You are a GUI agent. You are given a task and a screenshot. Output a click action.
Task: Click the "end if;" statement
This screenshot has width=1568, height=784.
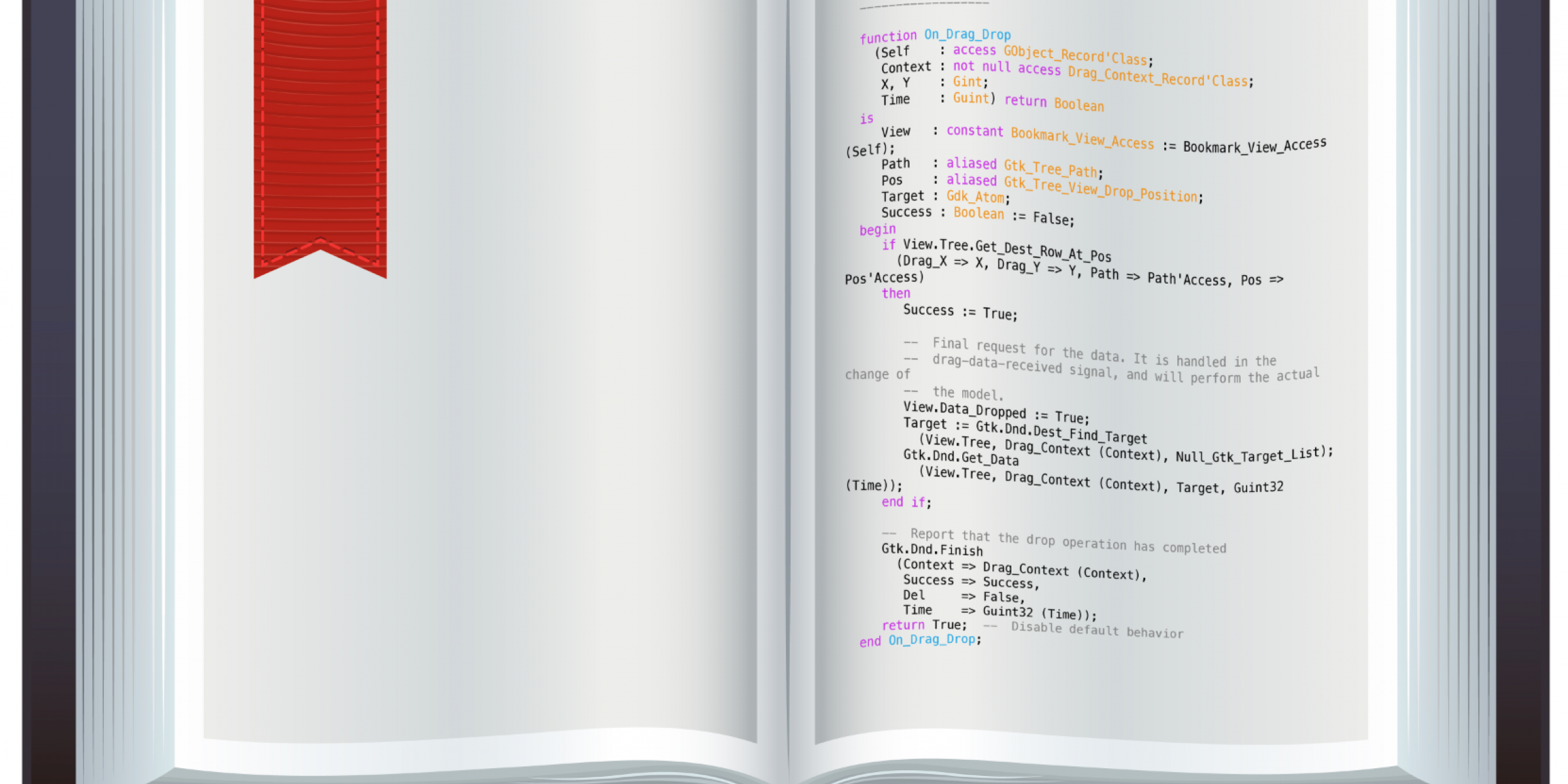(x=906, y=502)
